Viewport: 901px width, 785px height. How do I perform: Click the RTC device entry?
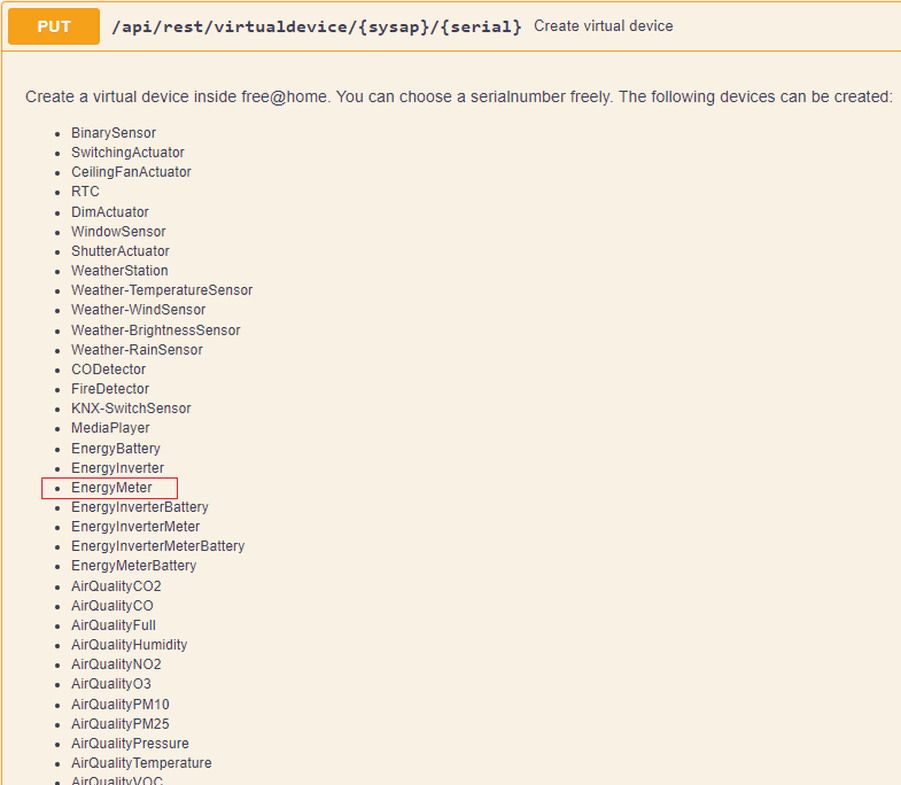(x=85, y=191)
